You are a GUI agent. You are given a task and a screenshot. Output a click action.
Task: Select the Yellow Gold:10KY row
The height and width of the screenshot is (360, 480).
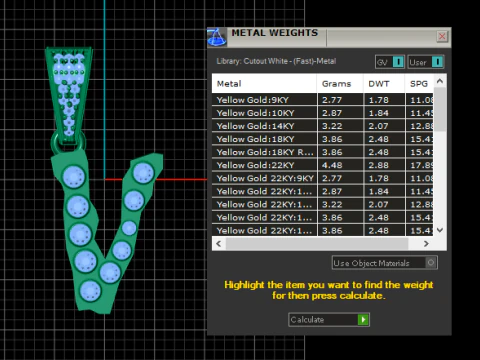(x=323, y=113)
